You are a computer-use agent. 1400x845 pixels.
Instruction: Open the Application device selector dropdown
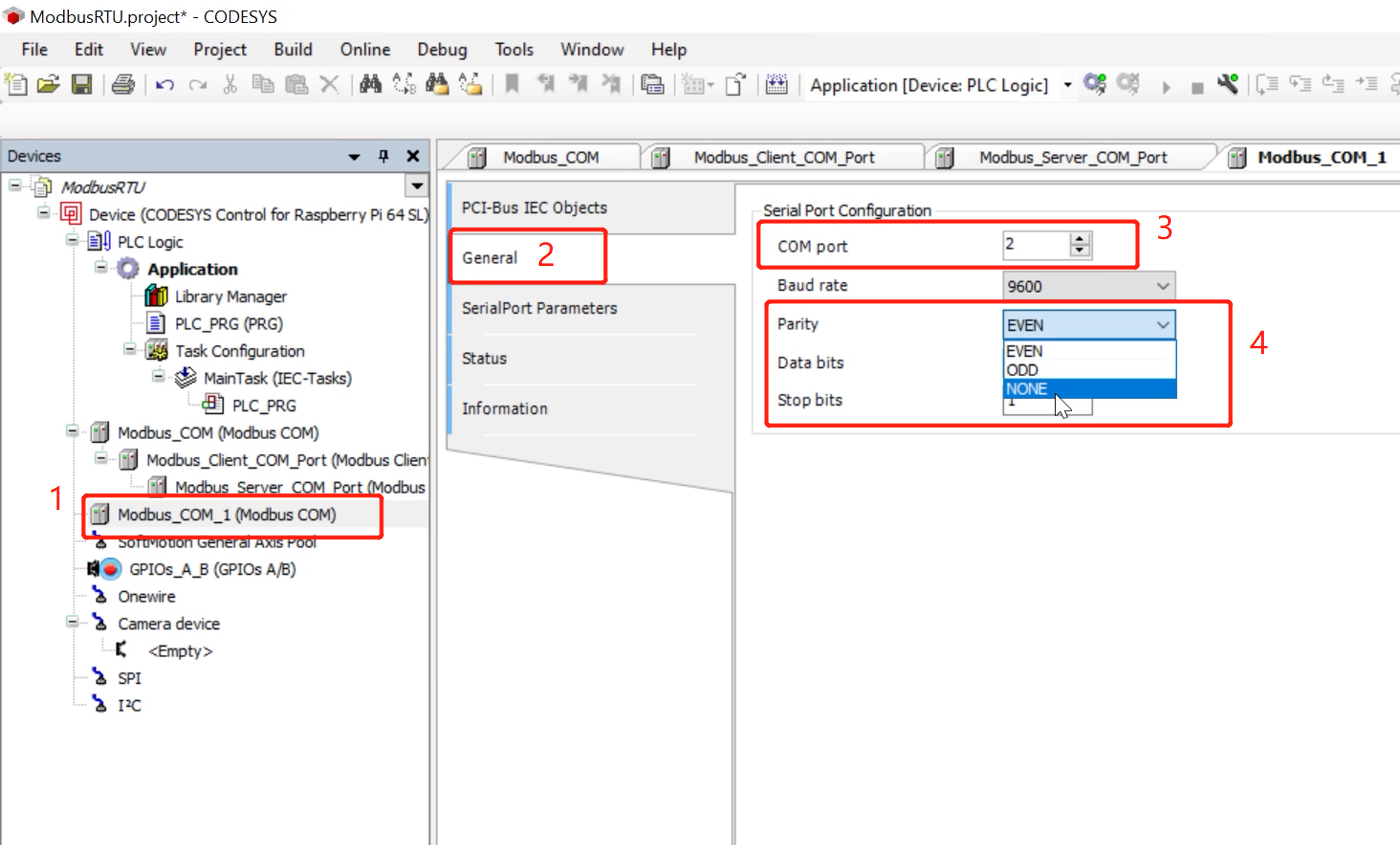tap(1068, 86)
